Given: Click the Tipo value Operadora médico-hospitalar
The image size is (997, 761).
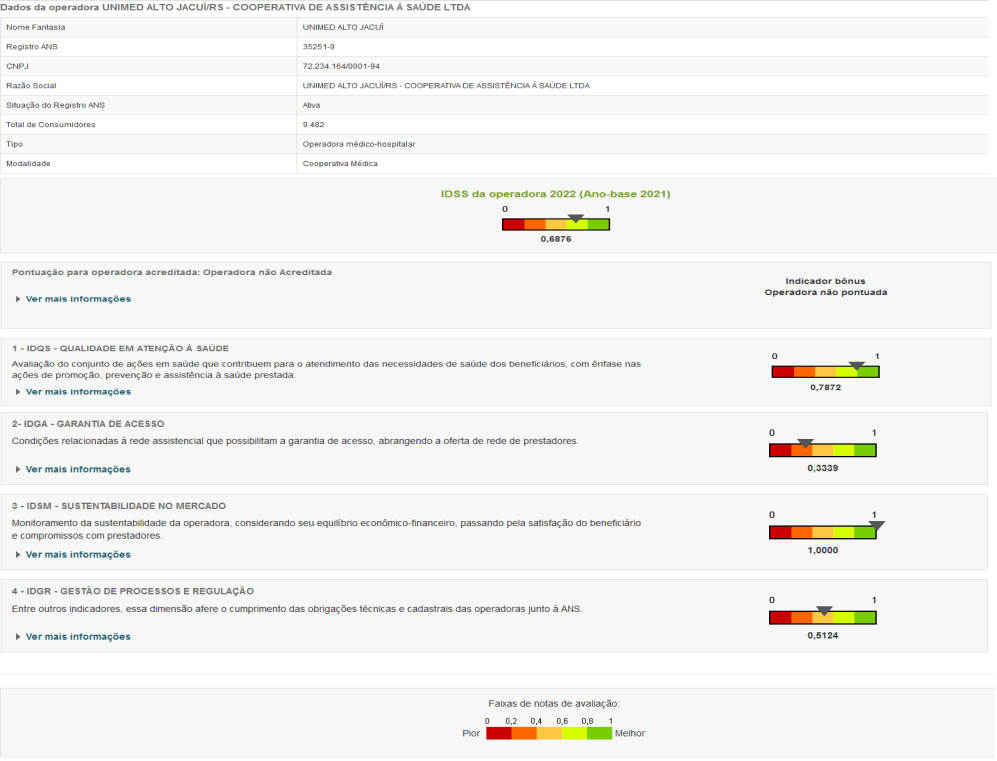Looking at the screenshot, I should click(359, 144).
